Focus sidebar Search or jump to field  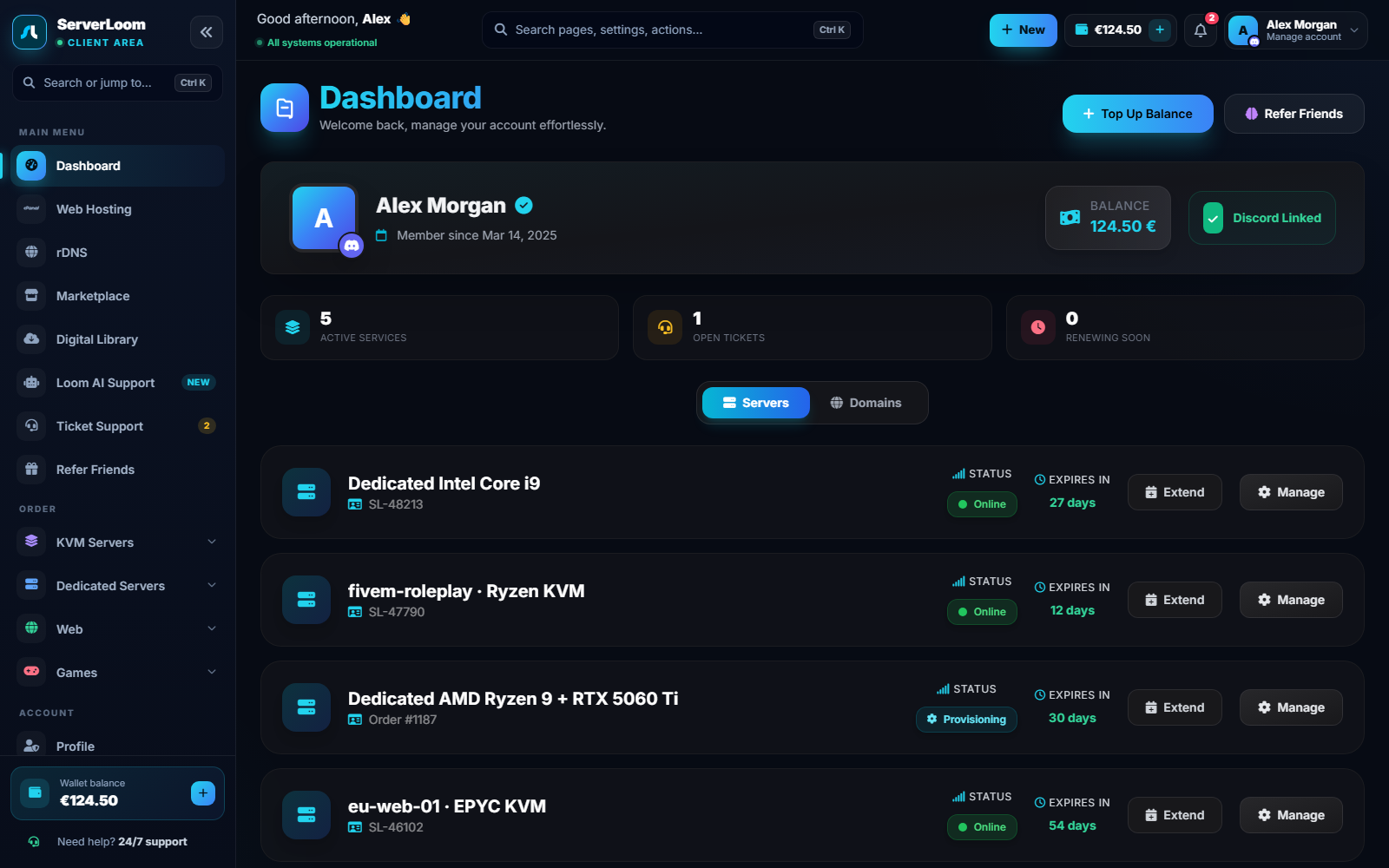point(117,82)
